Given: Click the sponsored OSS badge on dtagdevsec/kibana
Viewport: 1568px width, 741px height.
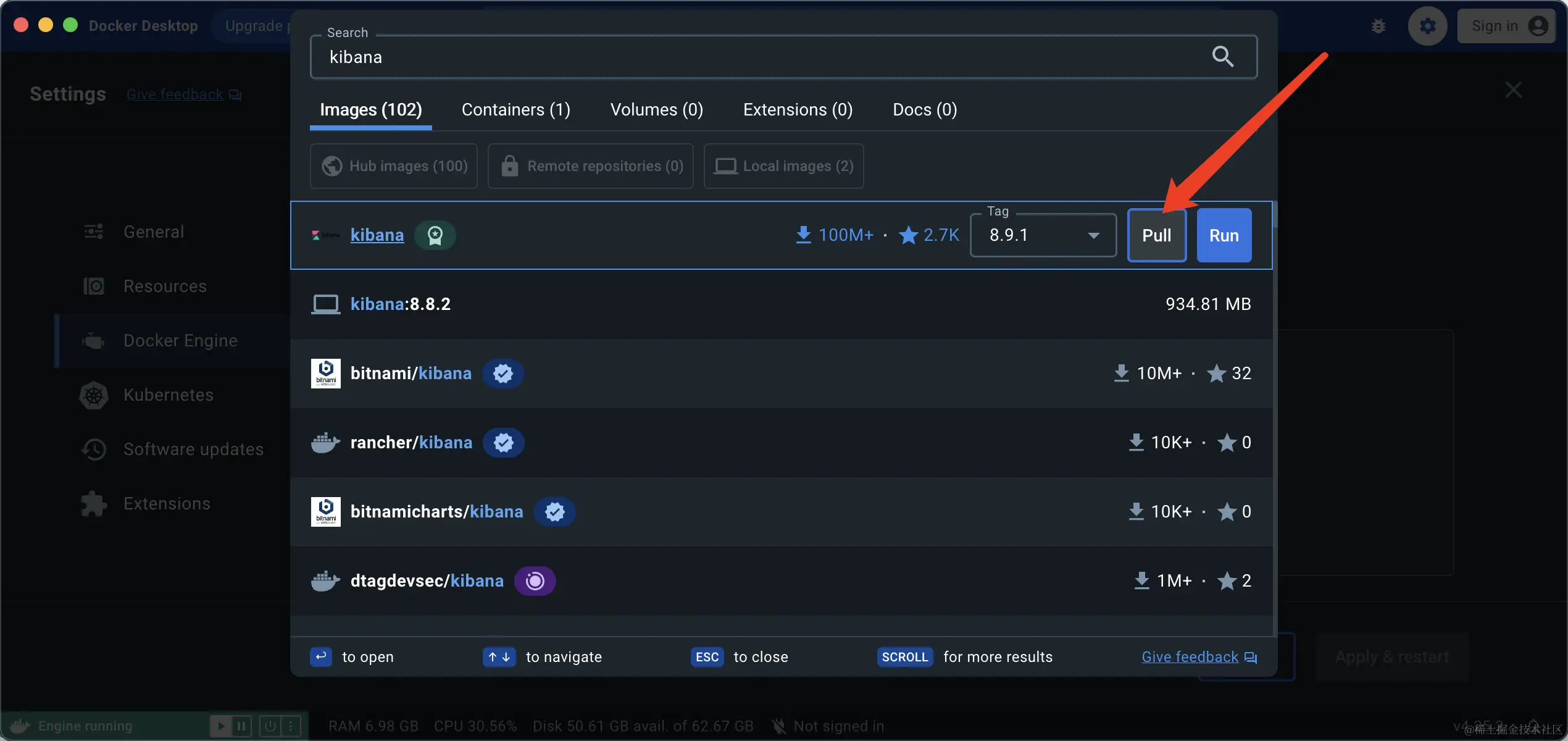Looking at the screenshot, I should tap(535, 581).
